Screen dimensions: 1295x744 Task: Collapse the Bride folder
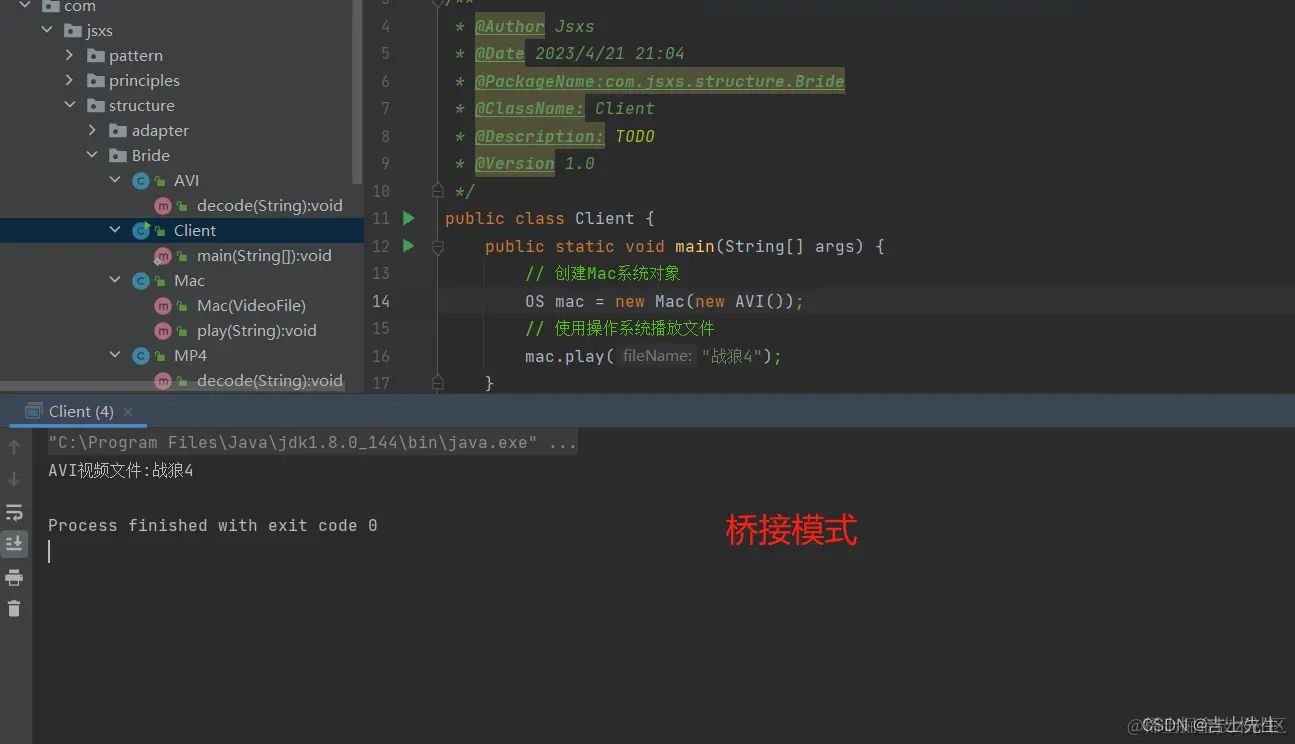92,155
